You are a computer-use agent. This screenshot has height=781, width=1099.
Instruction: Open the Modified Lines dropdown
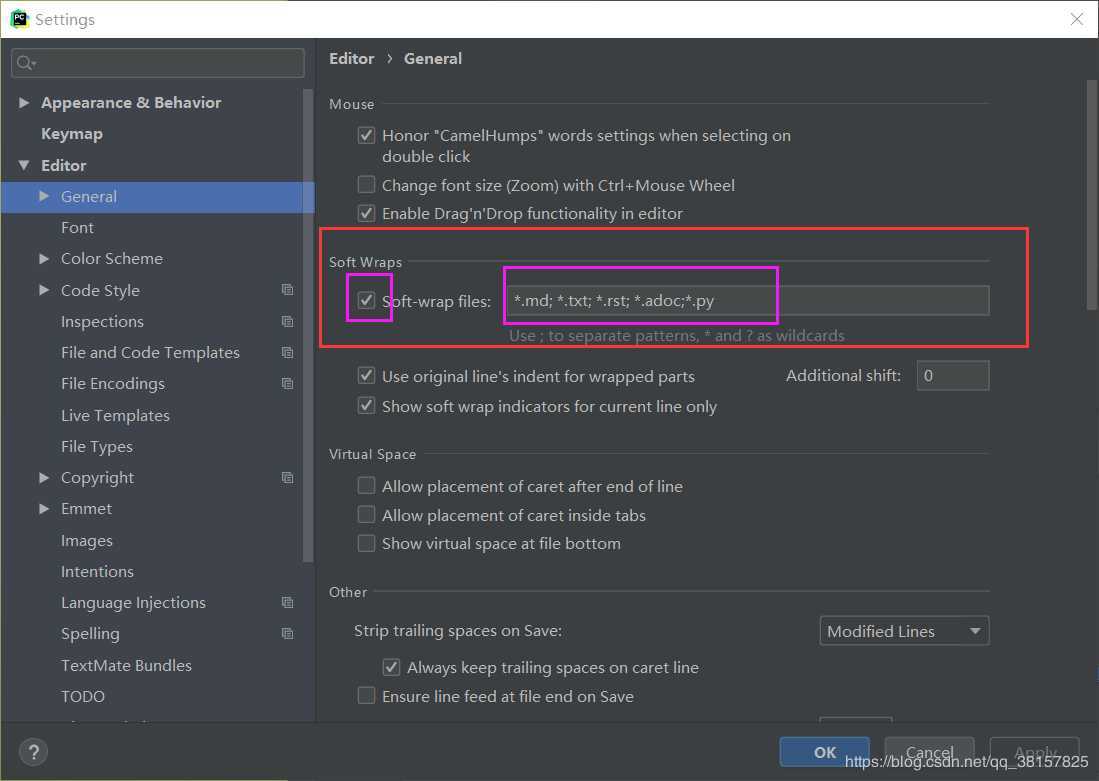point(904,631)
